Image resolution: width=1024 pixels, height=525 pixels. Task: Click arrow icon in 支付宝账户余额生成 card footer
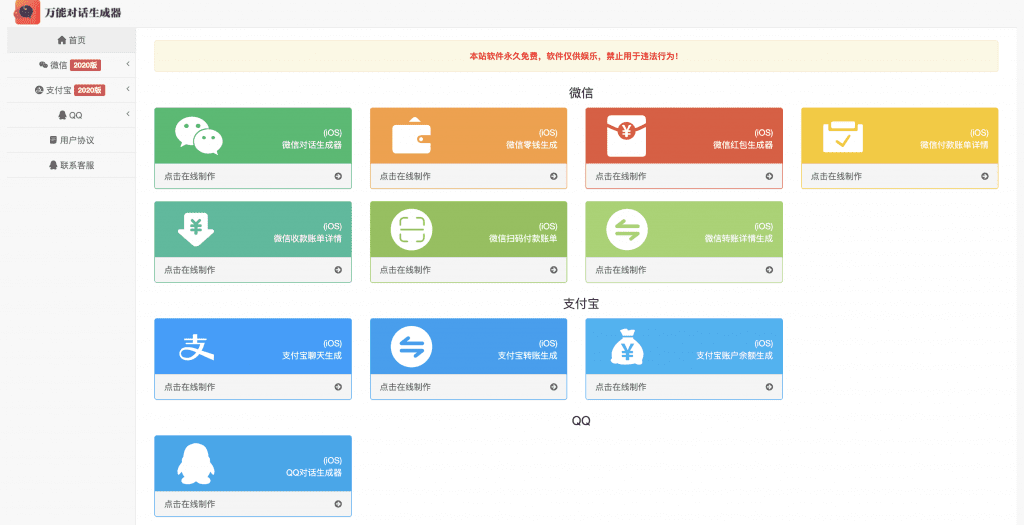[769, 387]
